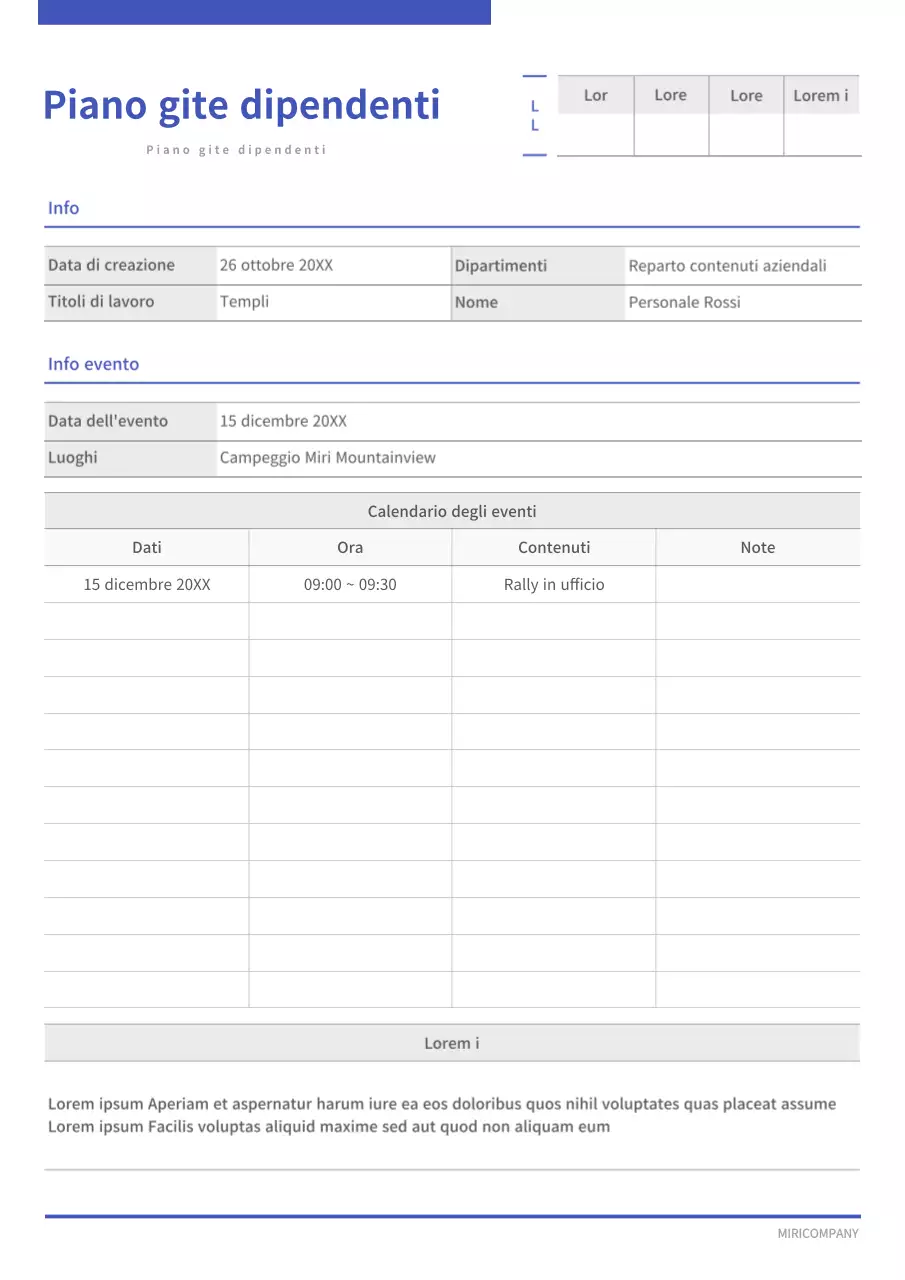Click the 'Personale Rossi' name field
The height and width of the screenshot is (1280, 905).
[x=684, y=302]
